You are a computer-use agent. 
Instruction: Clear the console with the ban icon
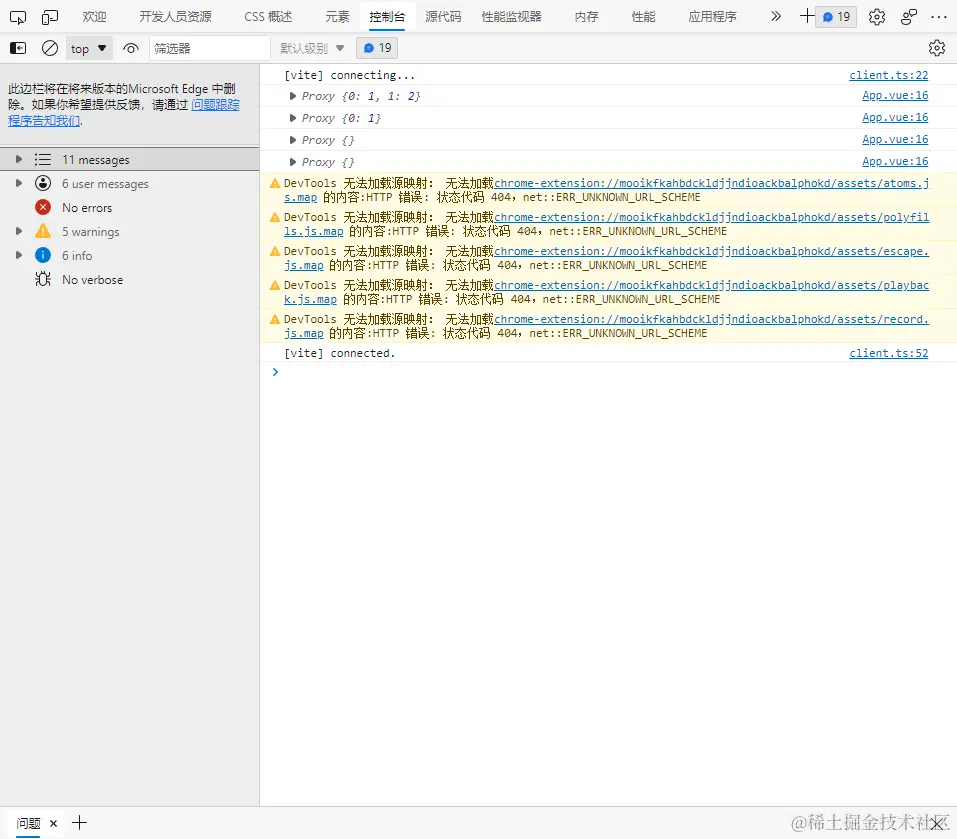49,48
